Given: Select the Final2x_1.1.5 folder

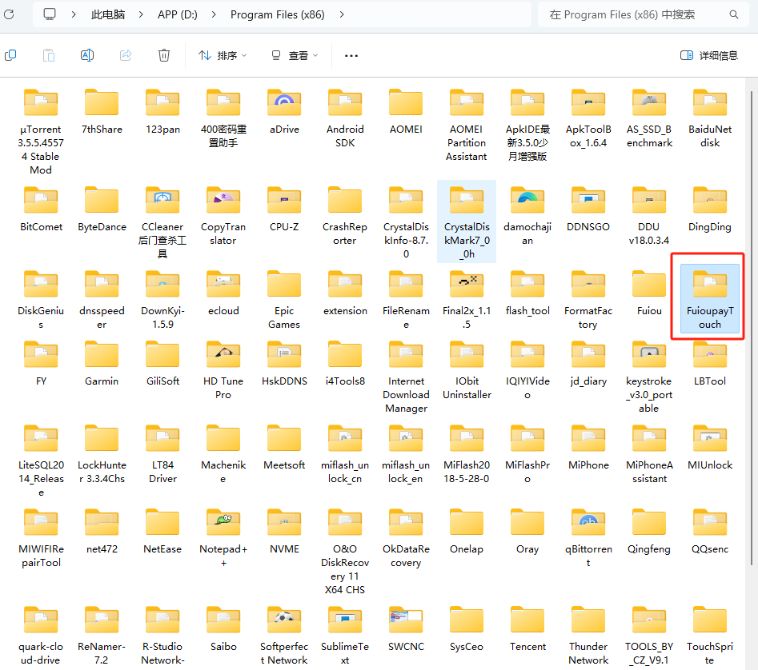Looking at the screenshot, I should click(466, 299).
